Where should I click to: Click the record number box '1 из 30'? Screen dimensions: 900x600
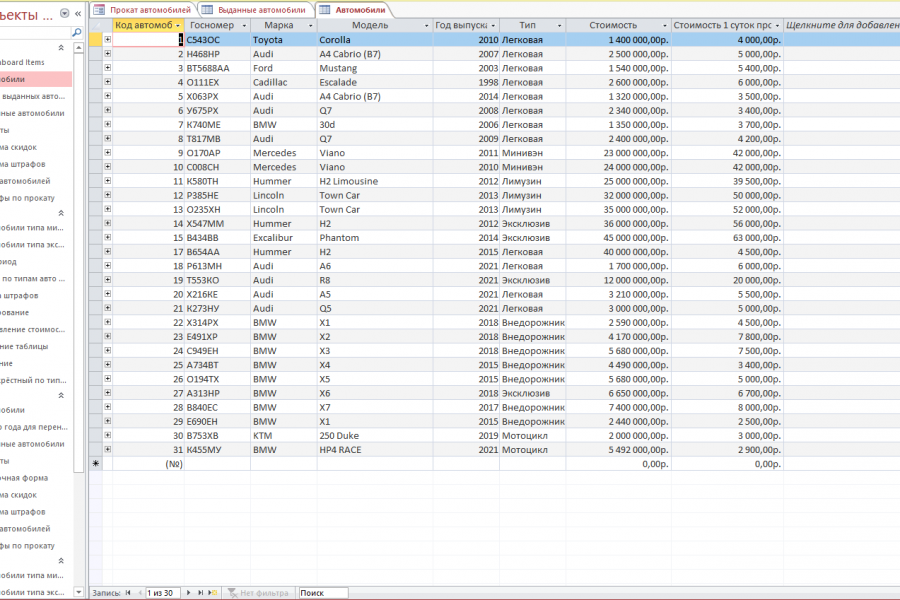click(163, 593)
